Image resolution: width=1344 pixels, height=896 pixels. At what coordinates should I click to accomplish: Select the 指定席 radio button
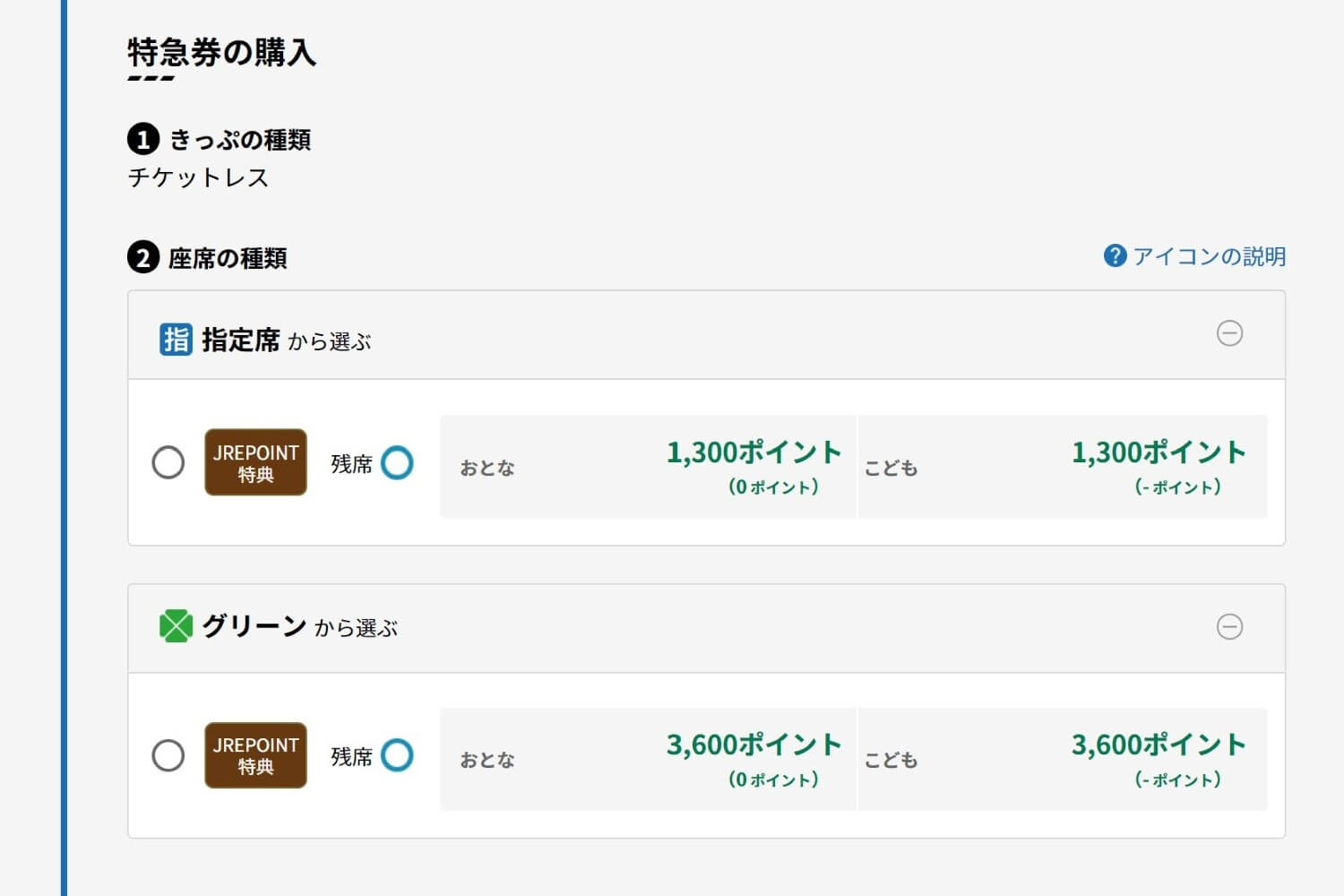click(x=168, y=463)
